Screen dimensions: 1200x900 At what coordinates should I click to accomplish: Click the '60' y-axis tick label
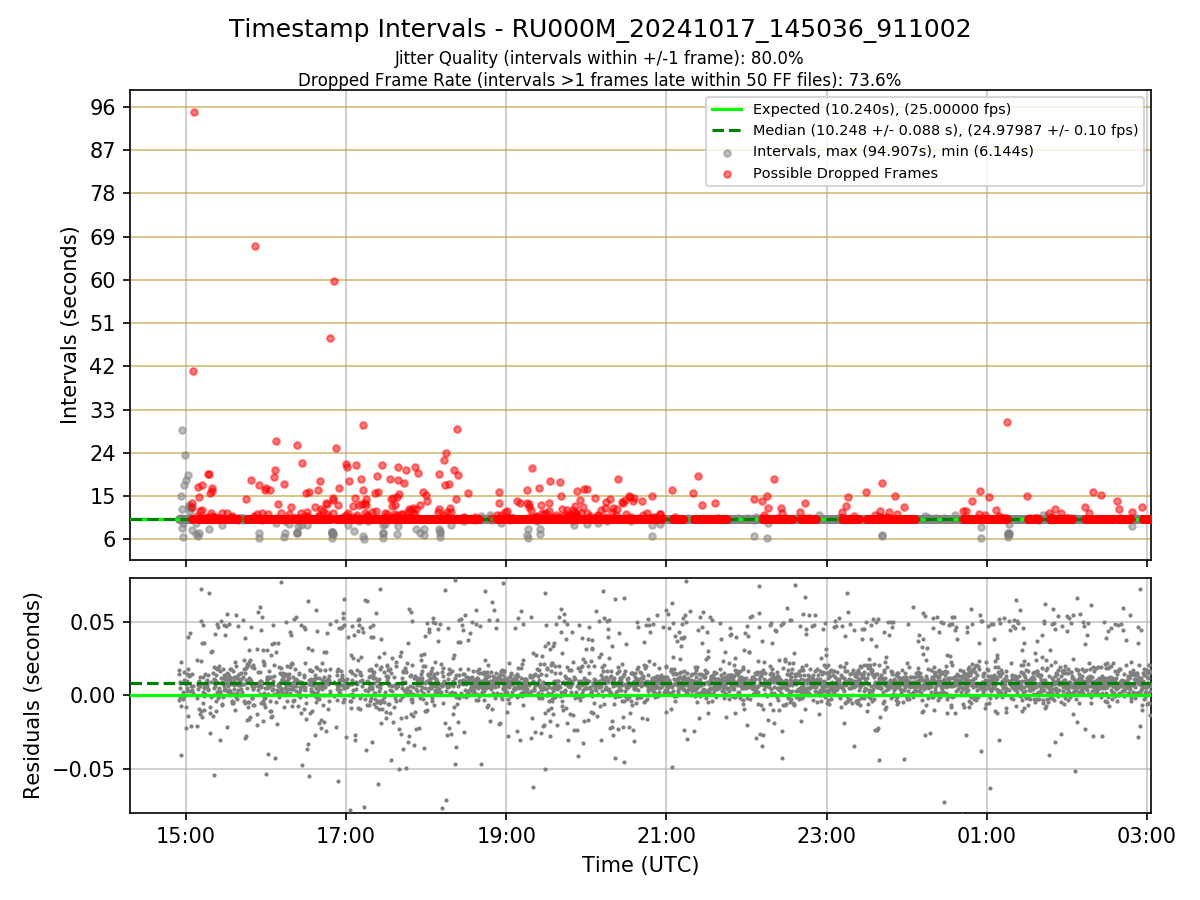(x=104, y=280)
